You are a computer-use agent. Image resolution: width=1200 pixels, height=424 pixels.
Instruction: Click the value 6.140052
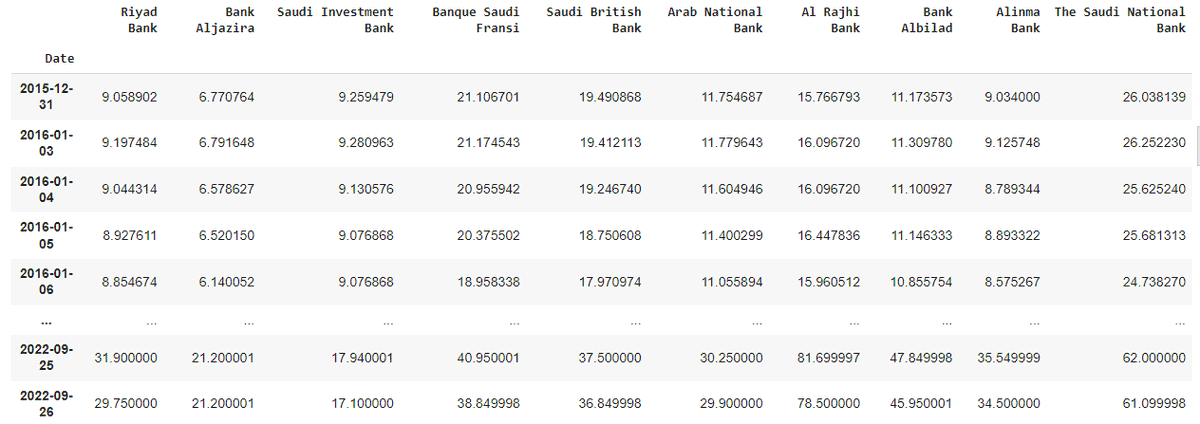click(227, 281)
